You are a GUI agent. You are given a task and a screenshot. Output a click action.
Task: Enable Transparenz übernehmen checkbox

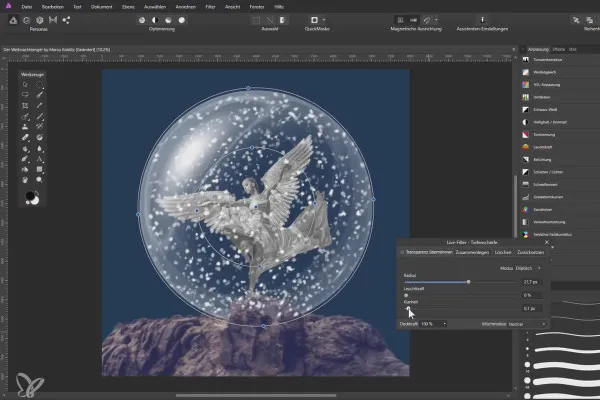(x=402, y=252)
